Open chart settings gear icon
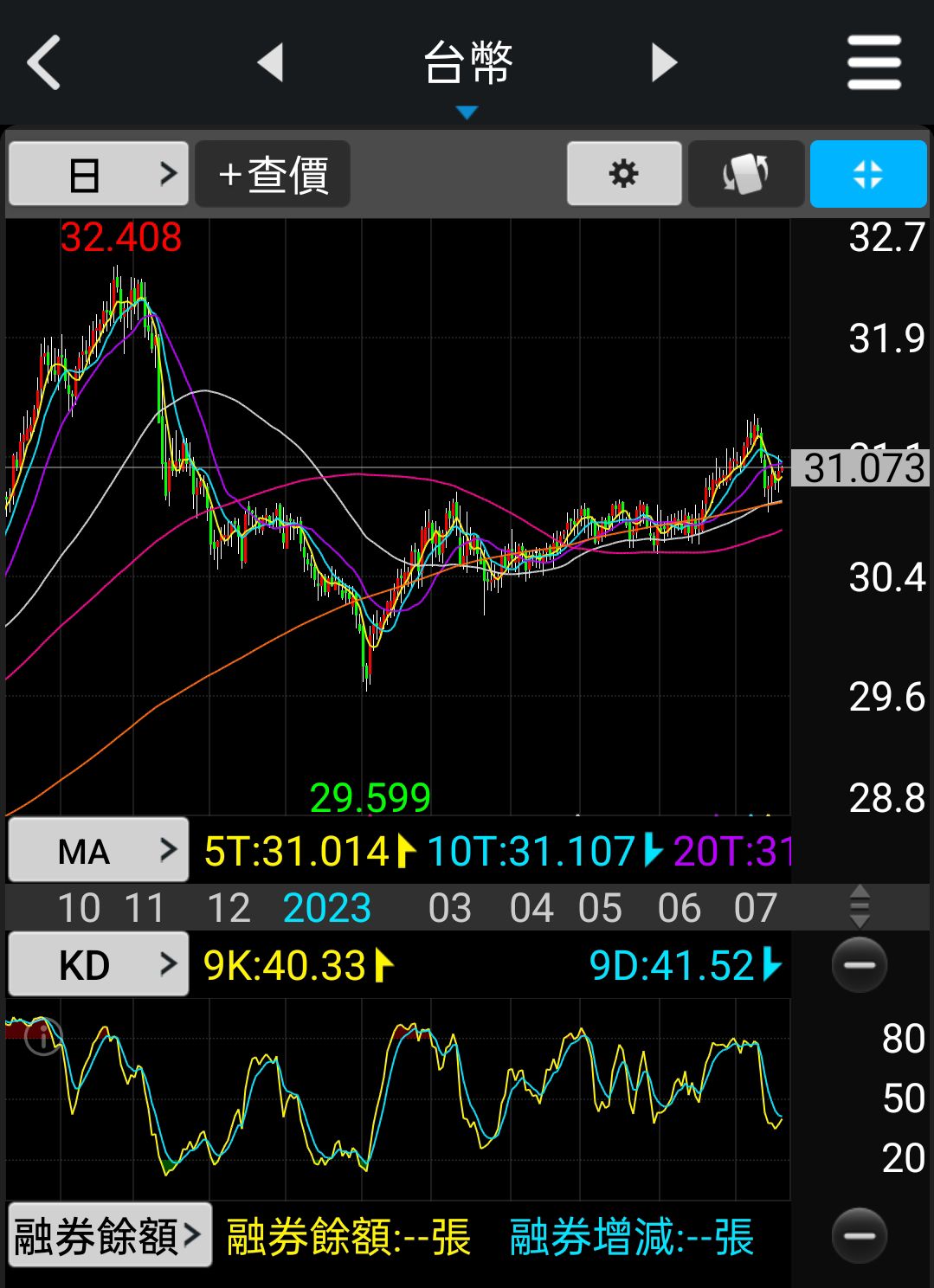934x1288 pixels. 623,174
